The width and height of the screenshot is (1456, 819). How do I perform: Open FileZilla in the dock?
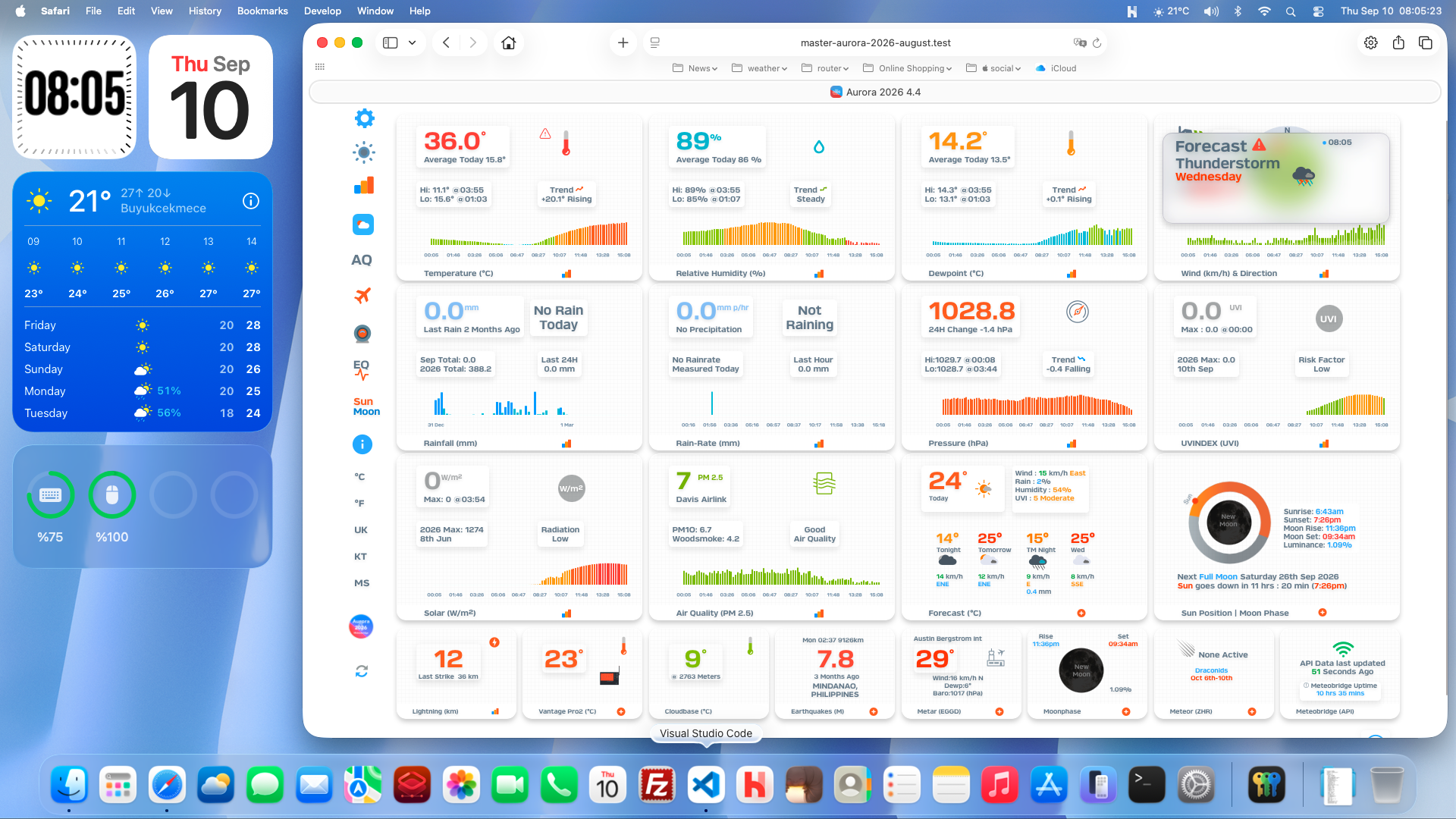[x=657, y=785]
